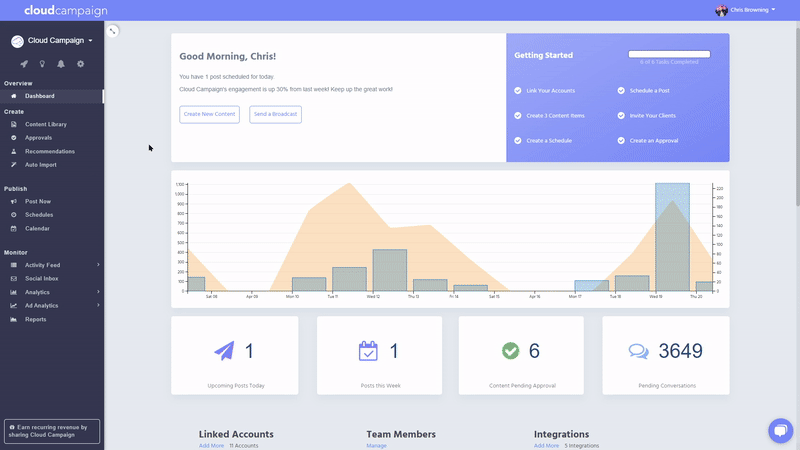Click the Create an Approval checkmark
The image size is (800, 450).
[x=621, y=141]
